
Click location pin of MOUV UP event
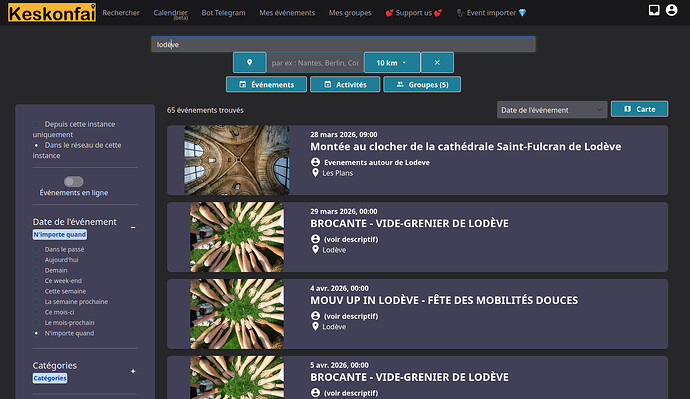coord(315,326)
